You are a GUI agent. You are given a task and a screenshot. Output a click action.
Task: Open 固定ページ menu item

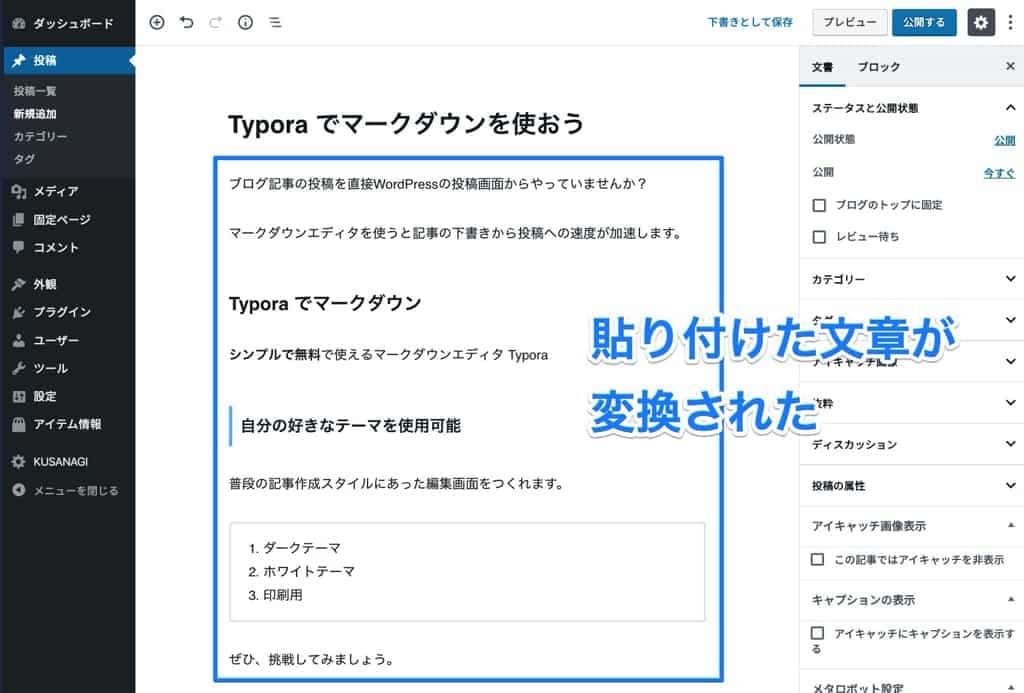pyautogui.click(x=67, y=219)
